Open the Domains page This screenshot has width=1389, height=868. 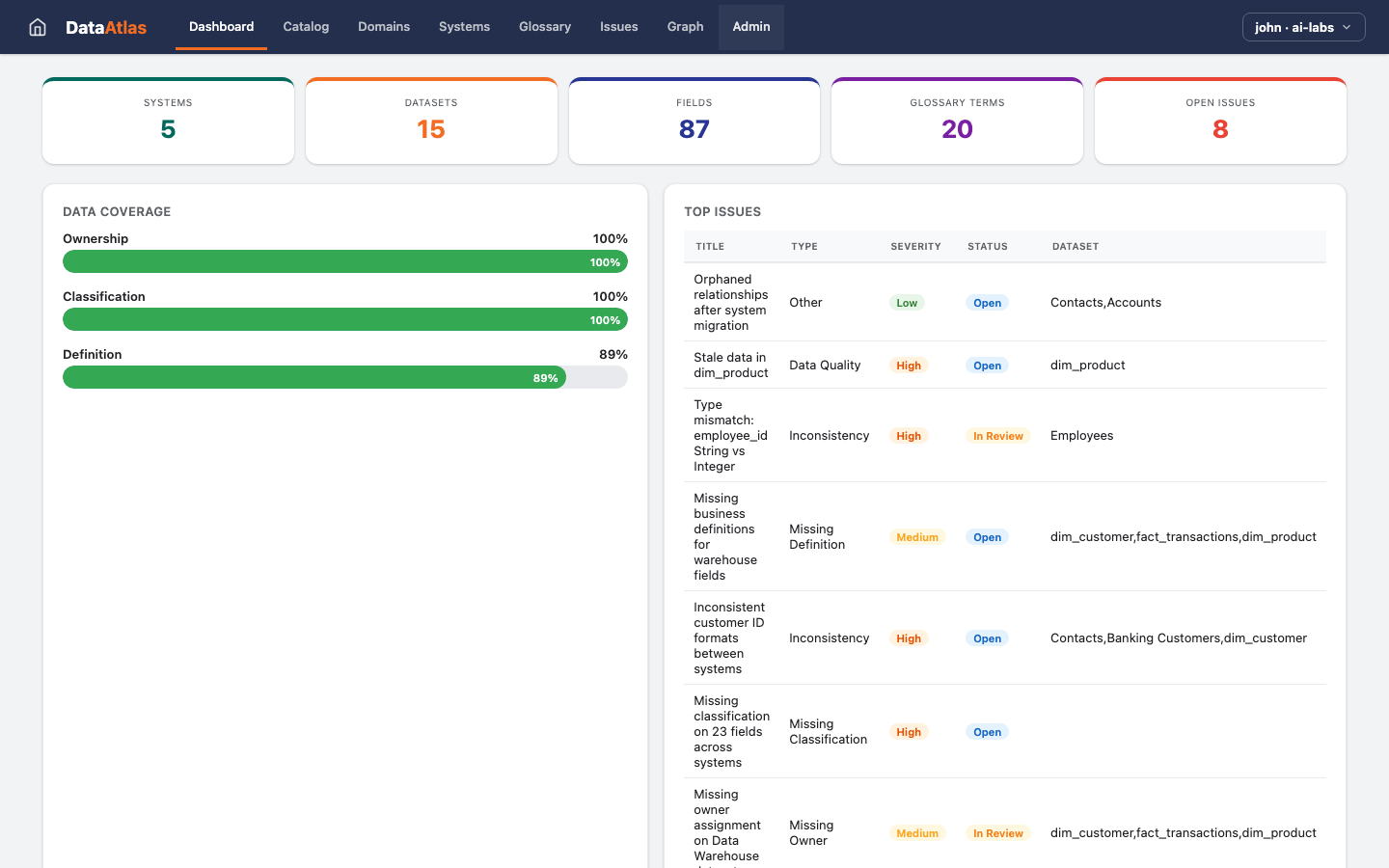coord(384,26)
